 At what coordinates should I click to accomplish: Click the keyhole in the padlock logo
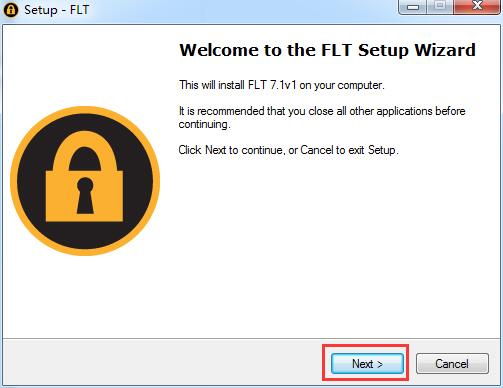(x=85, y=196)
